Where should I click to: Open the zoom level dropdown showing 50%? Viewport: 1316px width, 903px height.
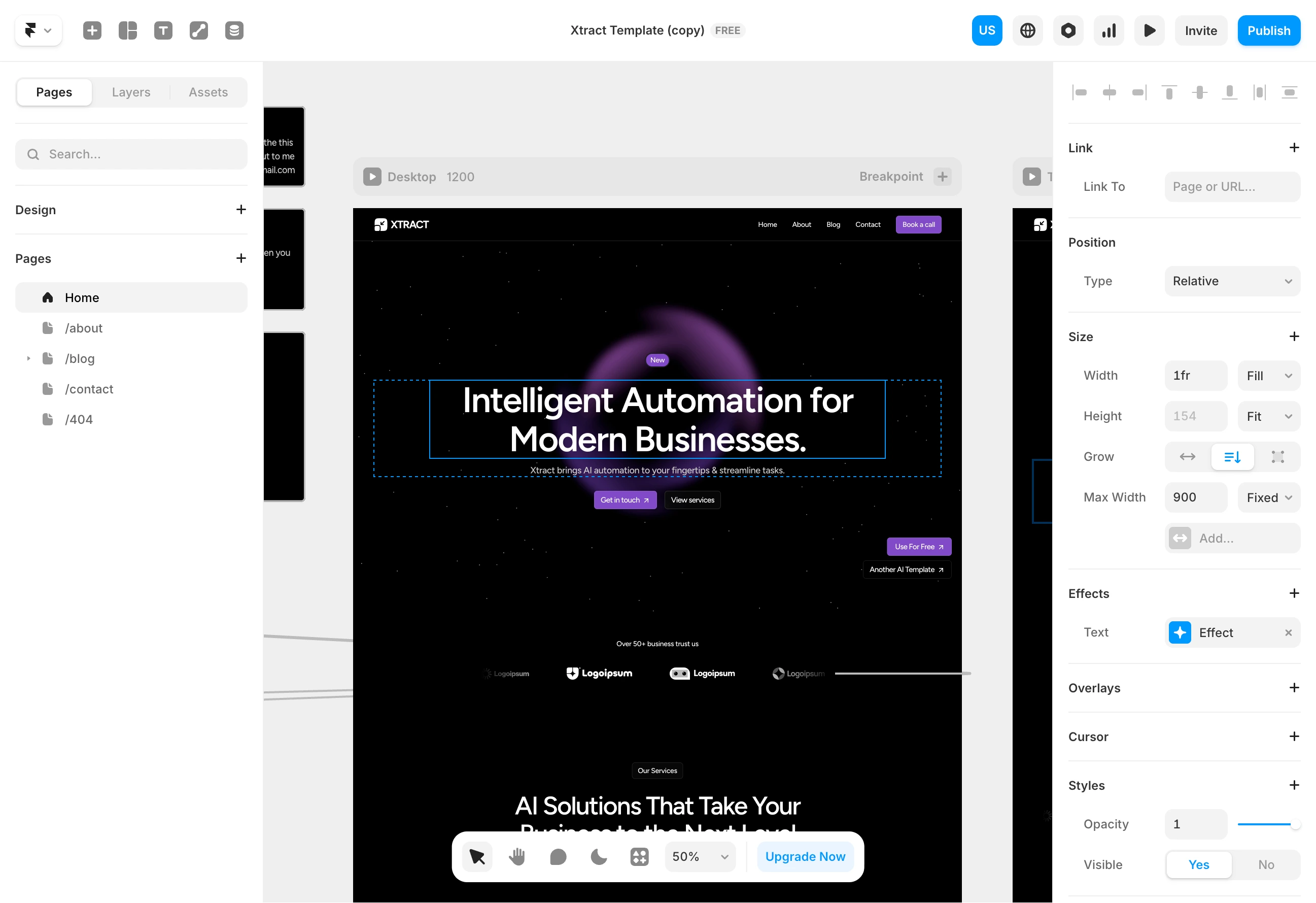click(x=700, y=856)
